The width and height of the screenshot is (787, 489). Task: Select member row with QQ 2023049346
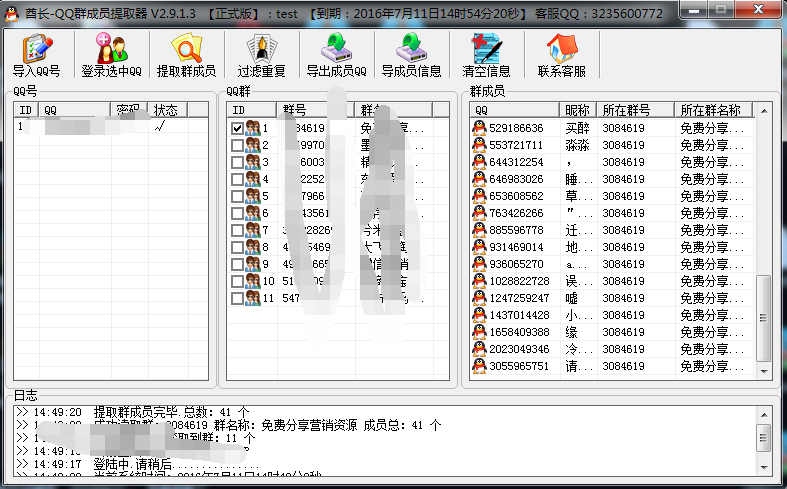[x=612, y=349]
